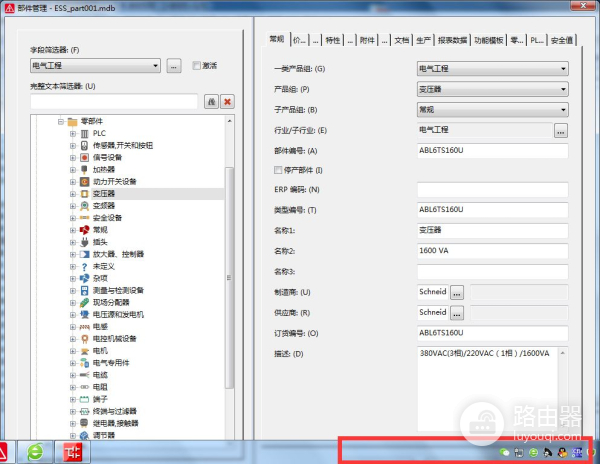Image resolution: width=600 pixels, height=464 pixels.
Task: Switch to the 功能模板 tab
Action: click(x=489, y=40)
